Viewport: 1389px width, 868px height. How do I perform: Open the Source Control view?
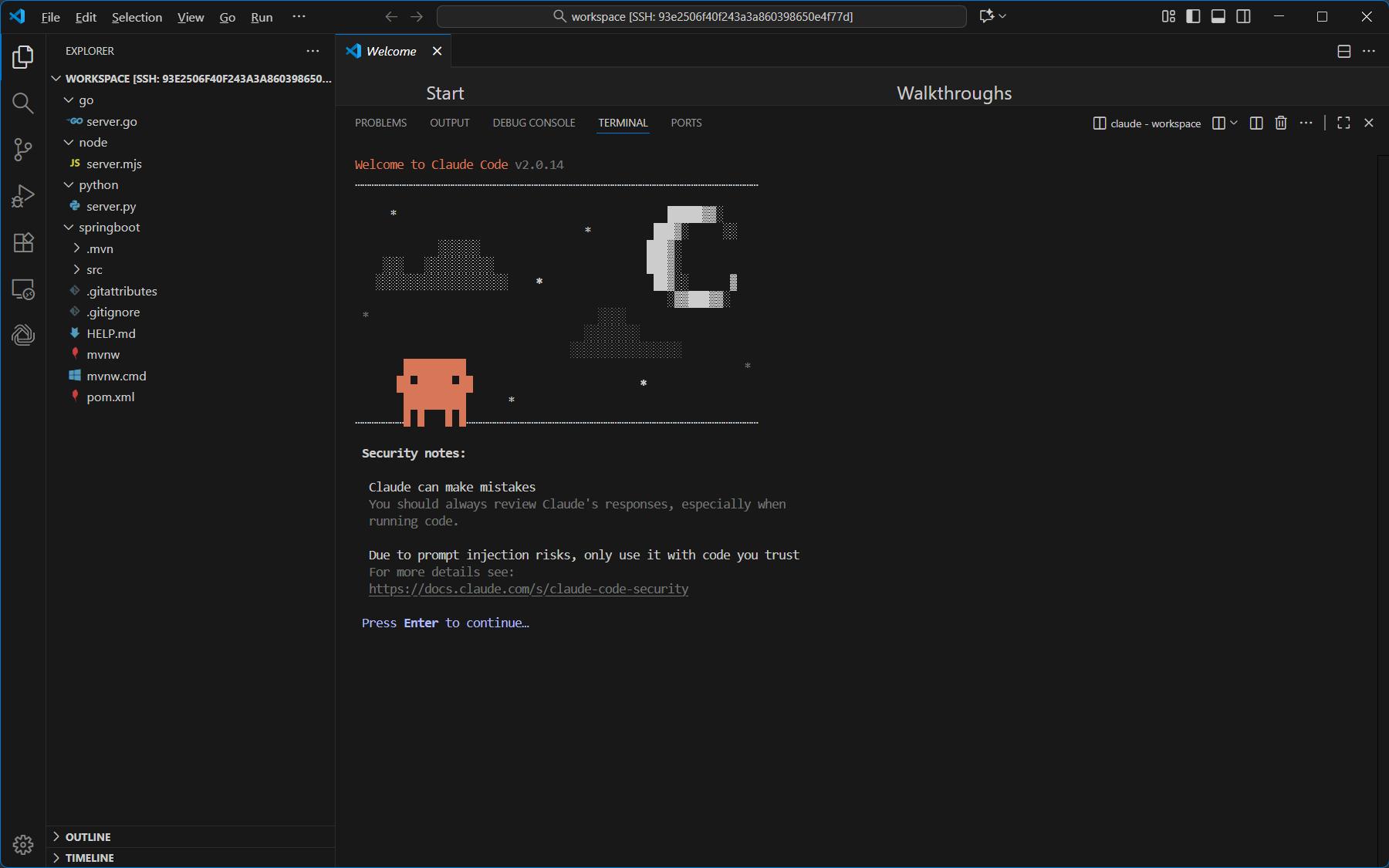(x=23, y=150)
